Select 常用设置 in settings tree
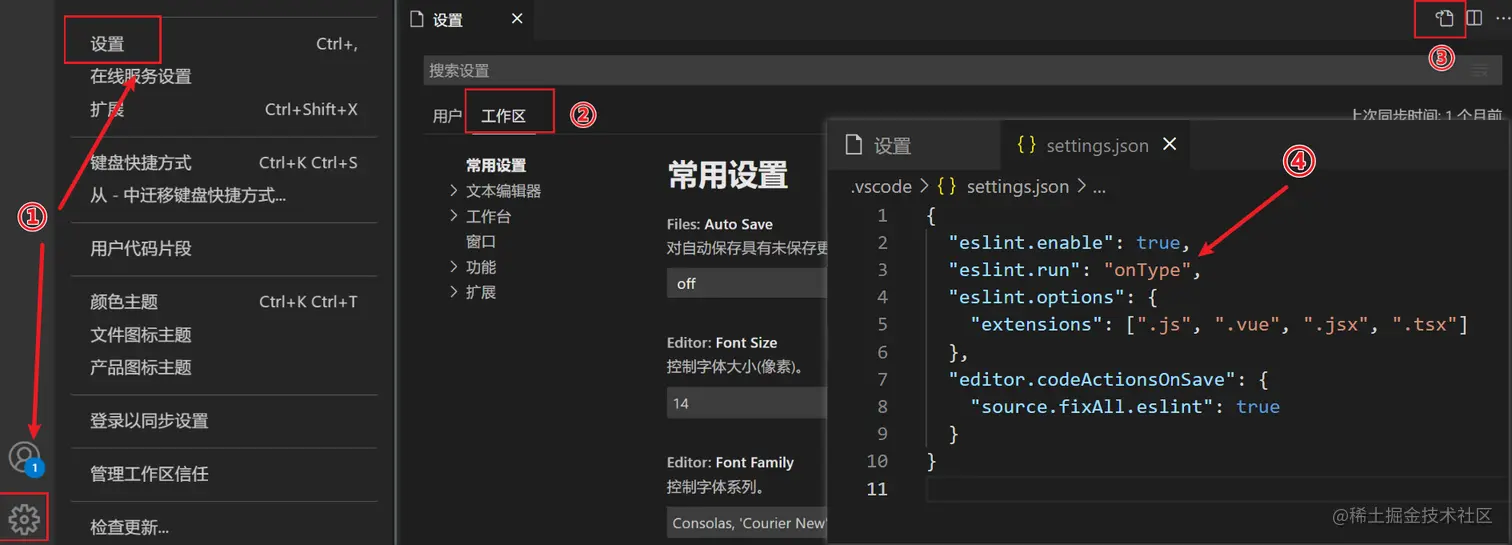This screenshot has height=545, width=1512. (x=495, y=165)
